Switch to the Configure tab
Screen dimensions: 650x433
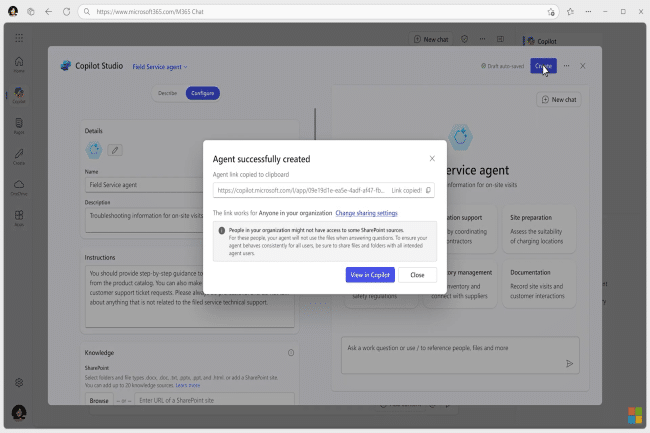tap(203, 93)
